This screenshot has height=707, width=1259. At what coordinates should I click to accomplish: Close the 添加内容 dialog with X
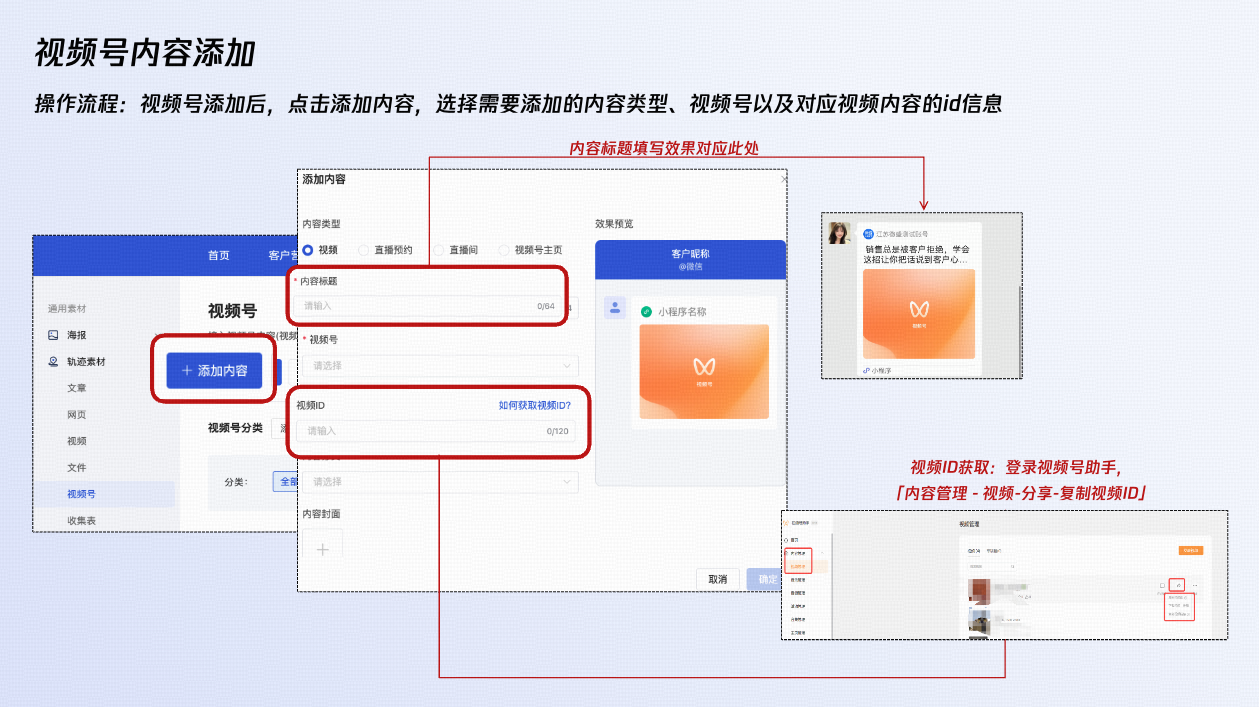(x=784, y=179)
